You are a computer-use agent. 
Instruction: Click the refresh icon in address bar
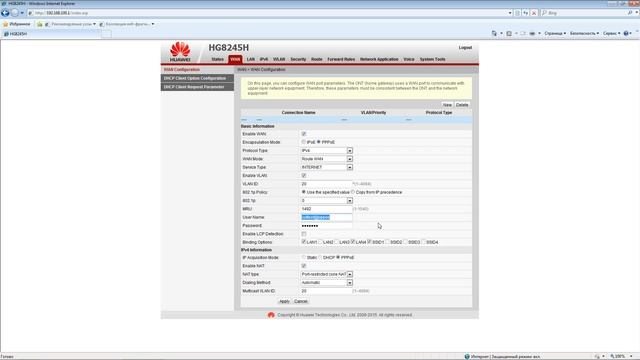pyautogui.click(x=526, y=13)
